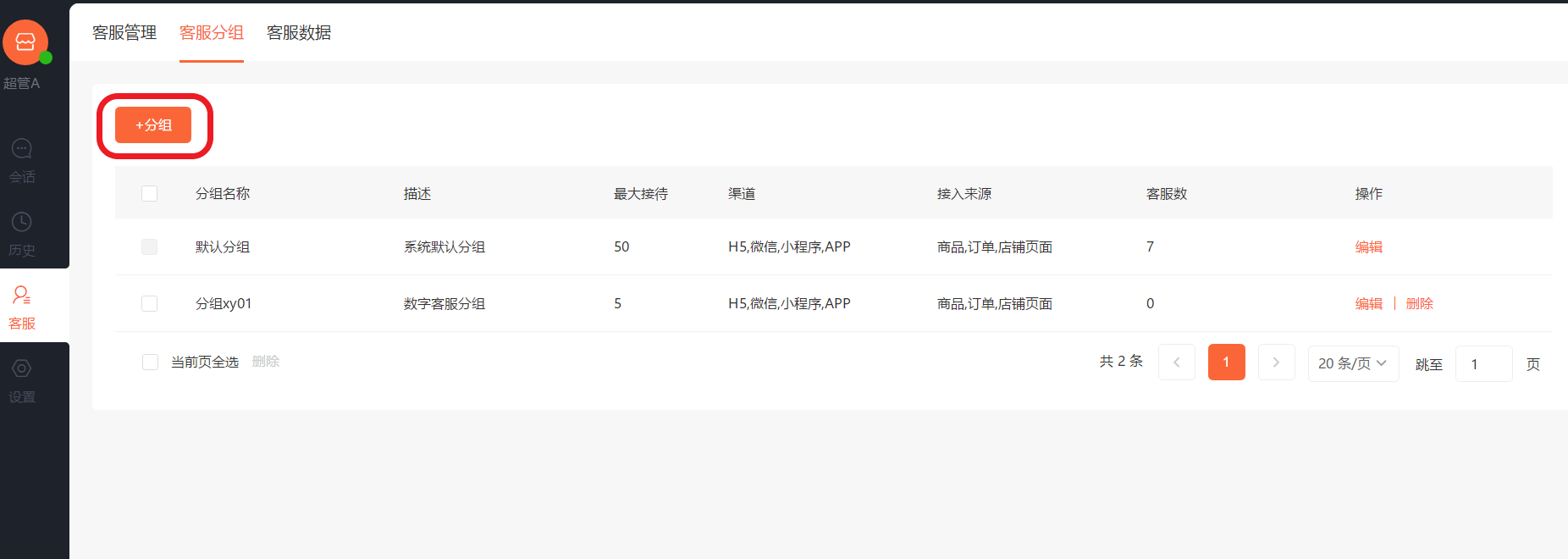The width and height of the screenshot is (1568, 559).
Task: Toggle the checkbox for 分组xy01 row
Action: pos(150,303)
